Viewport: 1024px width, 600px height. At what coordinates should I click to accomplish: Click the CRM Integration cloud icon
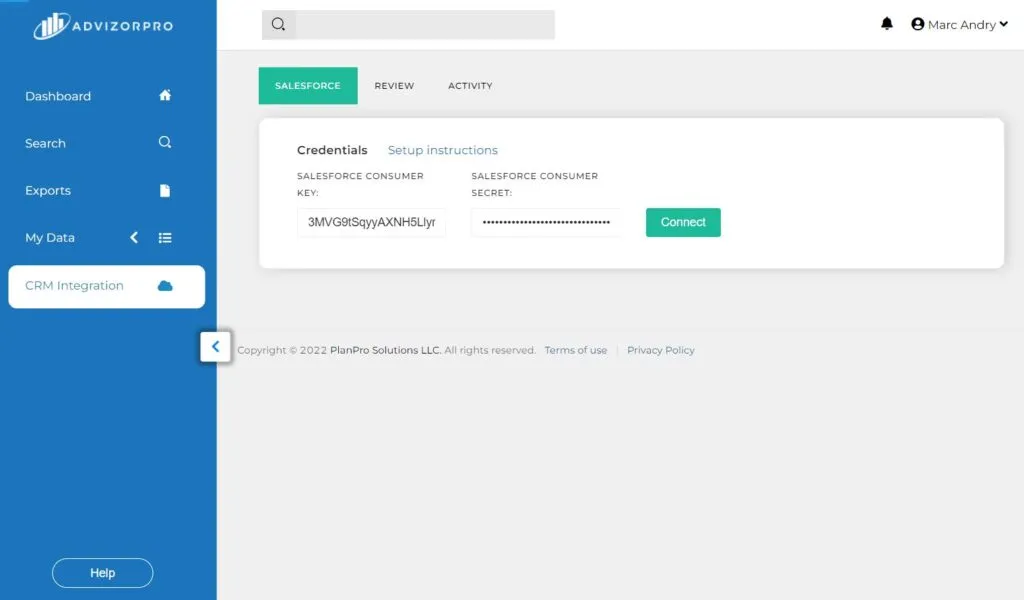click(x=165, y=285)
